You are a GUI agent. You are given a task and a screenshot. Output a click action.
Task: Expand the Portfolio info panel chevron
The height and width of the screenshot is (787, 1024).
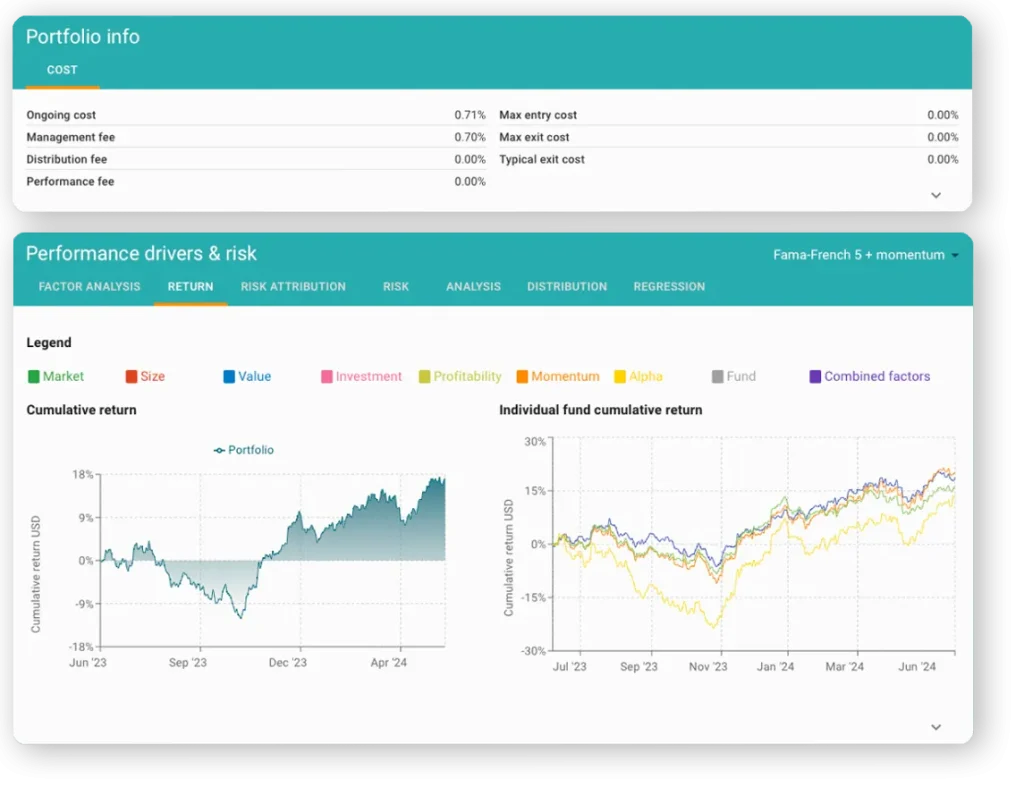[x=936, y=195]
